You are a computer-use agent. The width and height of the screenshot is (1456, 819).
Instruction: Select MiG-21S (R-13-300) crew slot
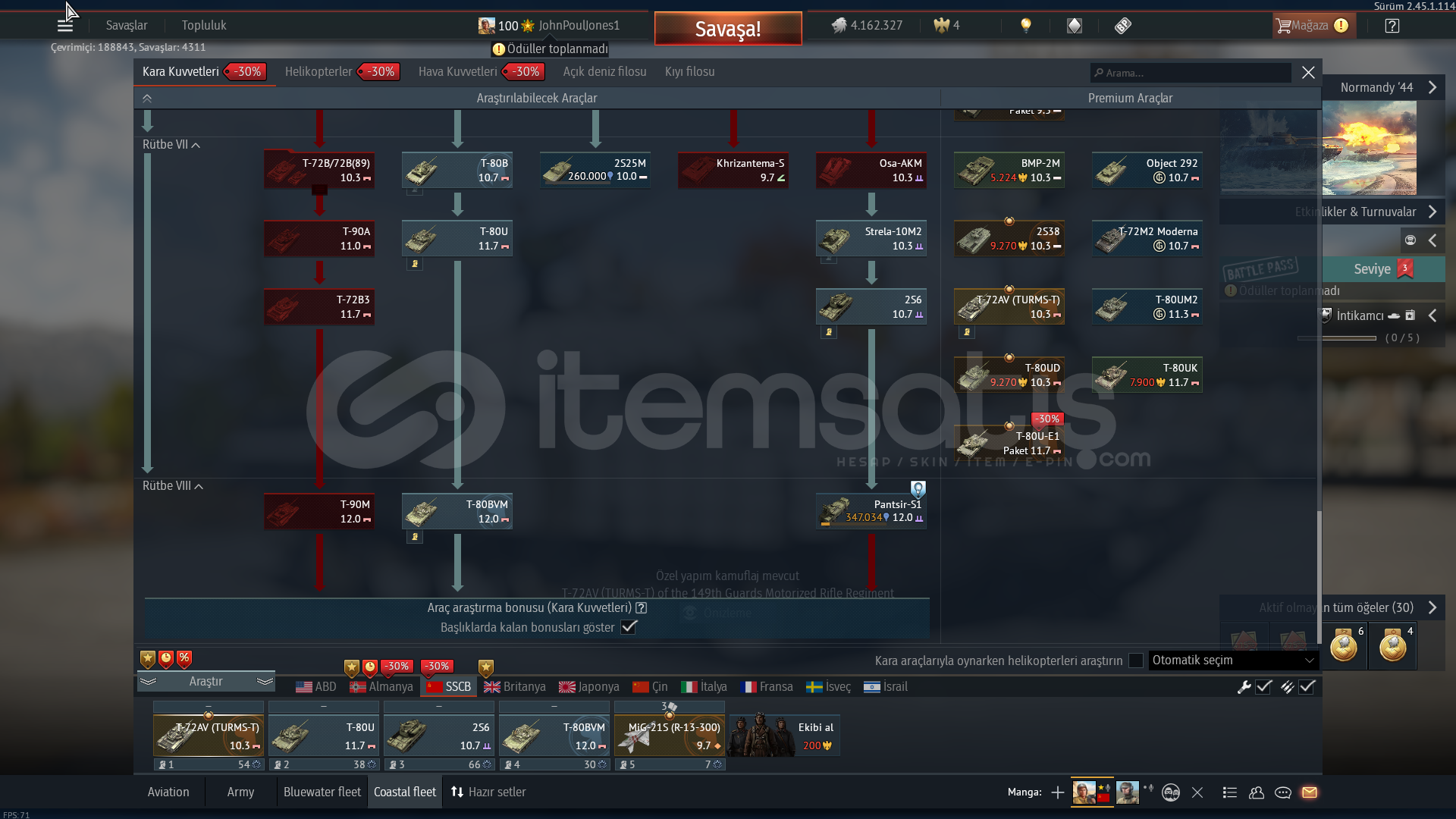670,735
